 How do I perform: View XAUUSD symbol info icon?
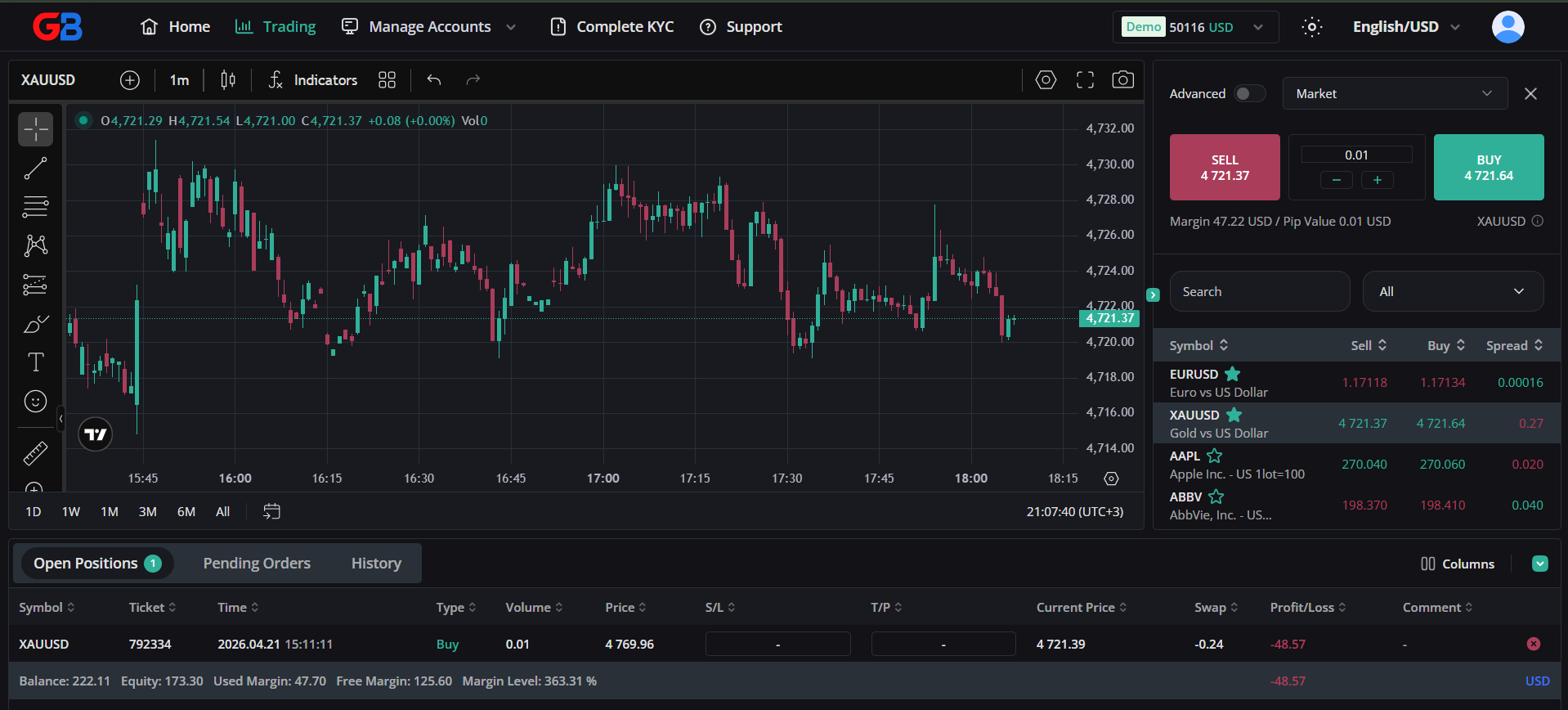(x=1538, y=221)
